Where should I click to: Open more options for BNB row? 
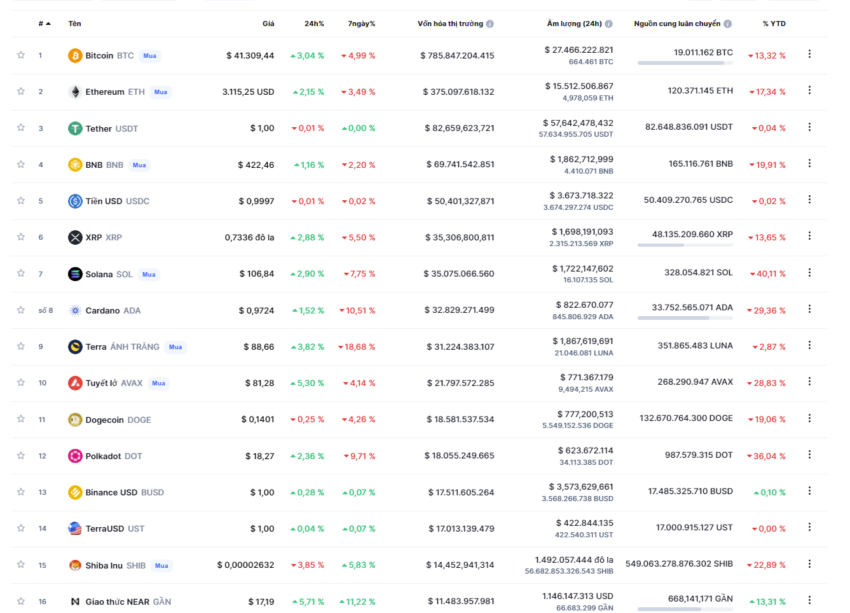pos(809,163)
